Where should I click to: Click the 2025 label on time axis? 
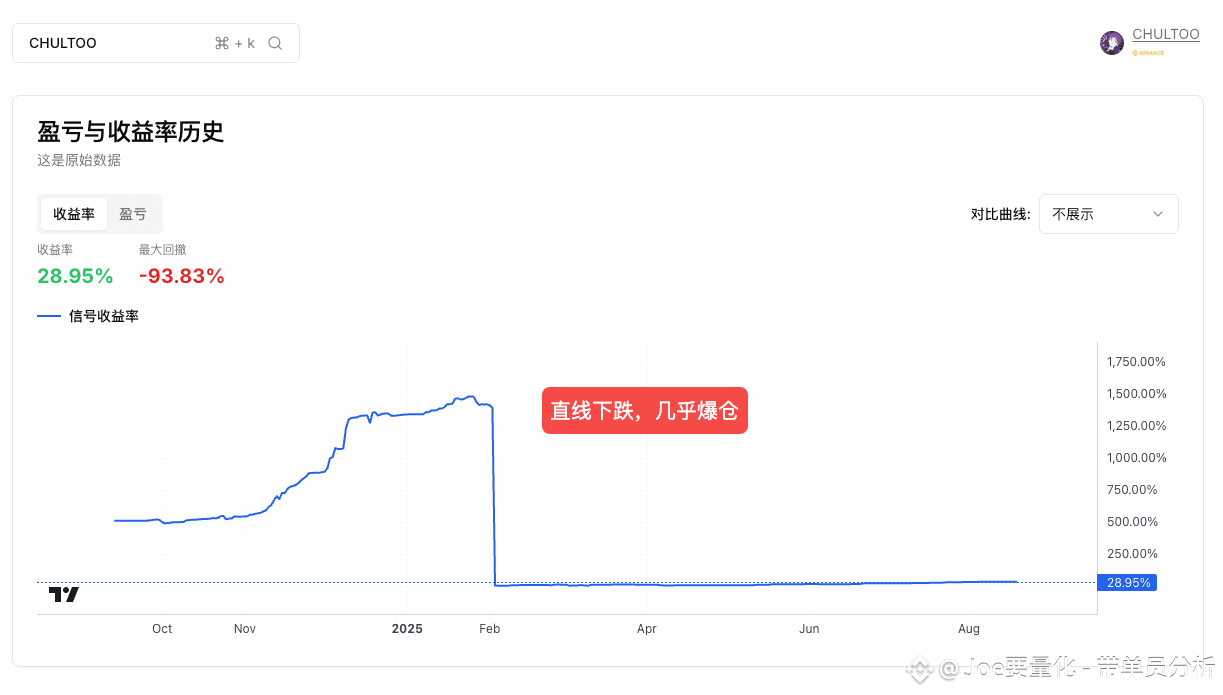click(x=407, y=629)
